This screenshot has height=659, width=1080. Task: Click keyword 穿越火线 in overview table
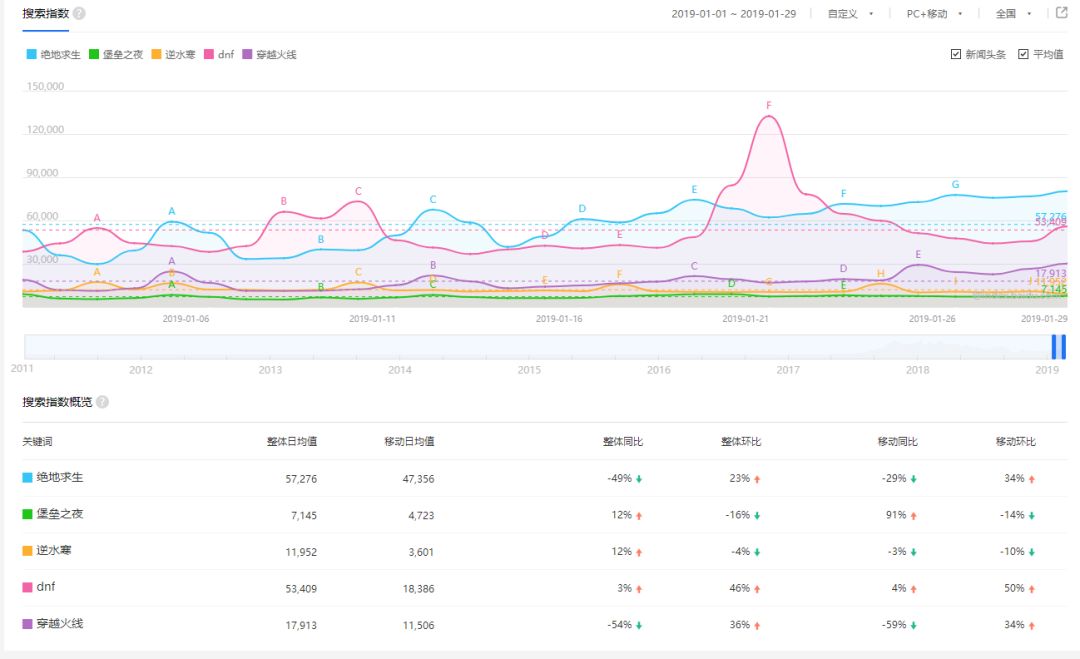[60, 623]
